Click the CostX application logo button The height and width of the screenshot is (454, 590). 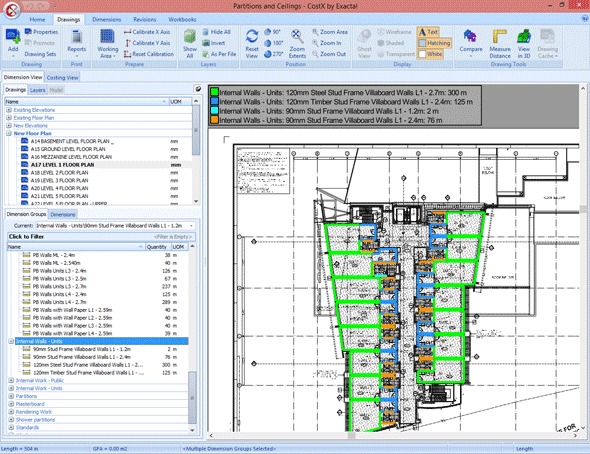pyautogui.click(x=12, y=10)
